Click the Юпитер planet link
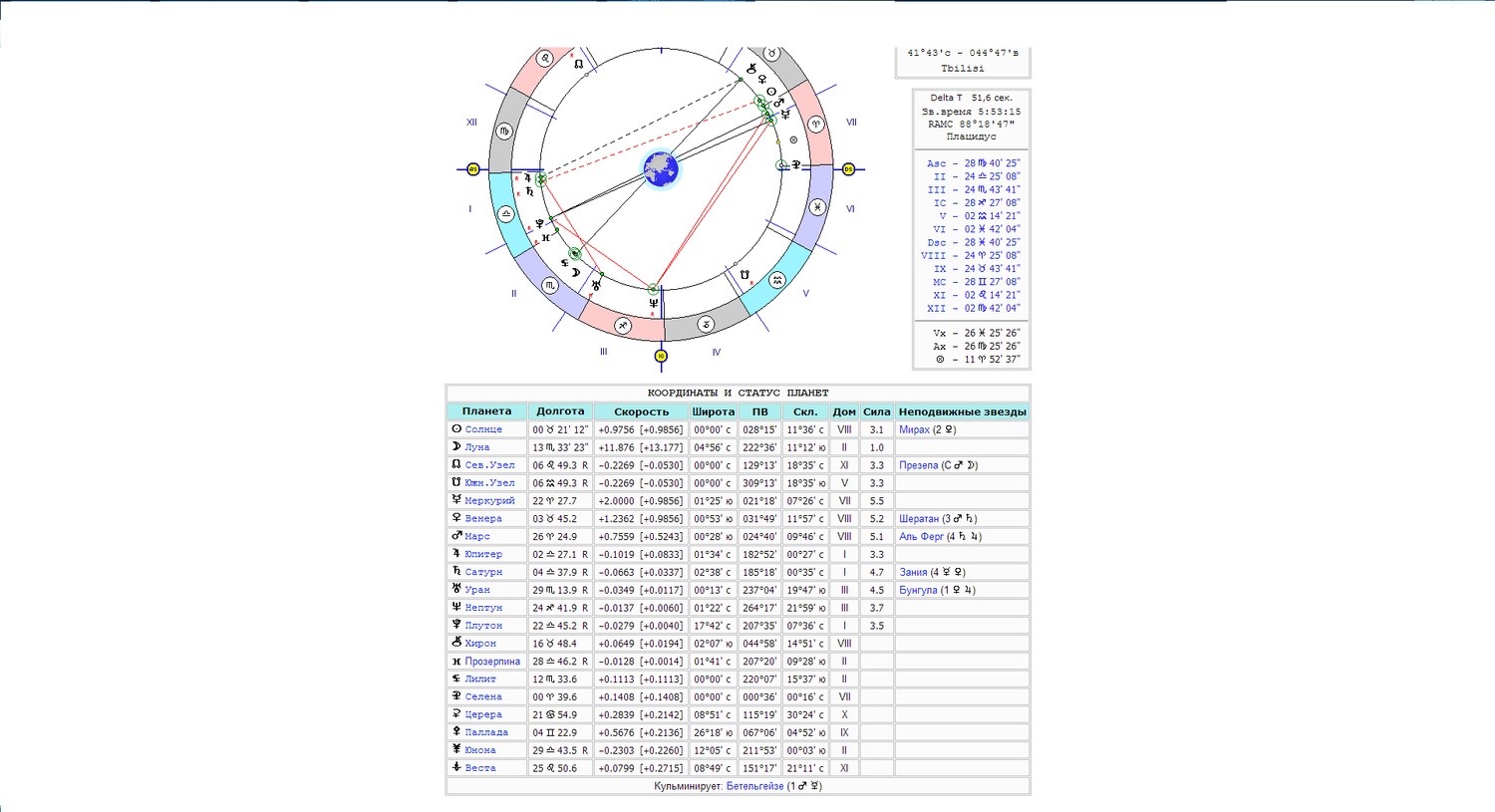Viewport: 1495px width, 812px height. tap(483, 554)
